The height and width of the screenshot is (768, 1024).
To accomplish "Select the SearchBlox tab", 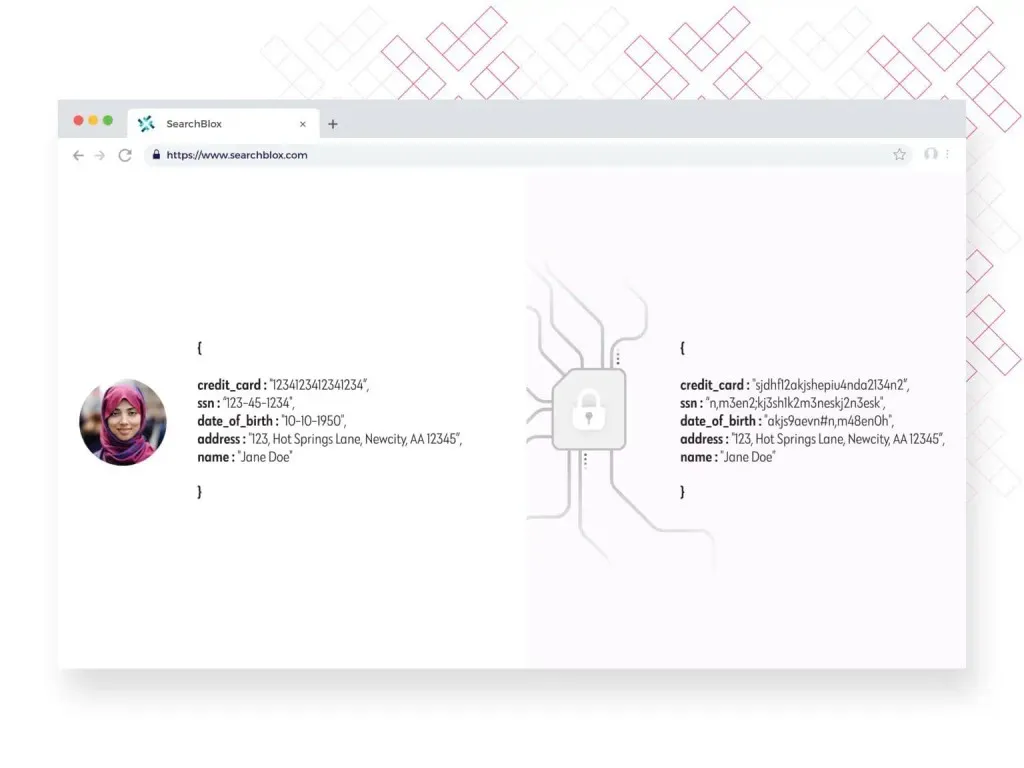I will [x=223, y=123].
